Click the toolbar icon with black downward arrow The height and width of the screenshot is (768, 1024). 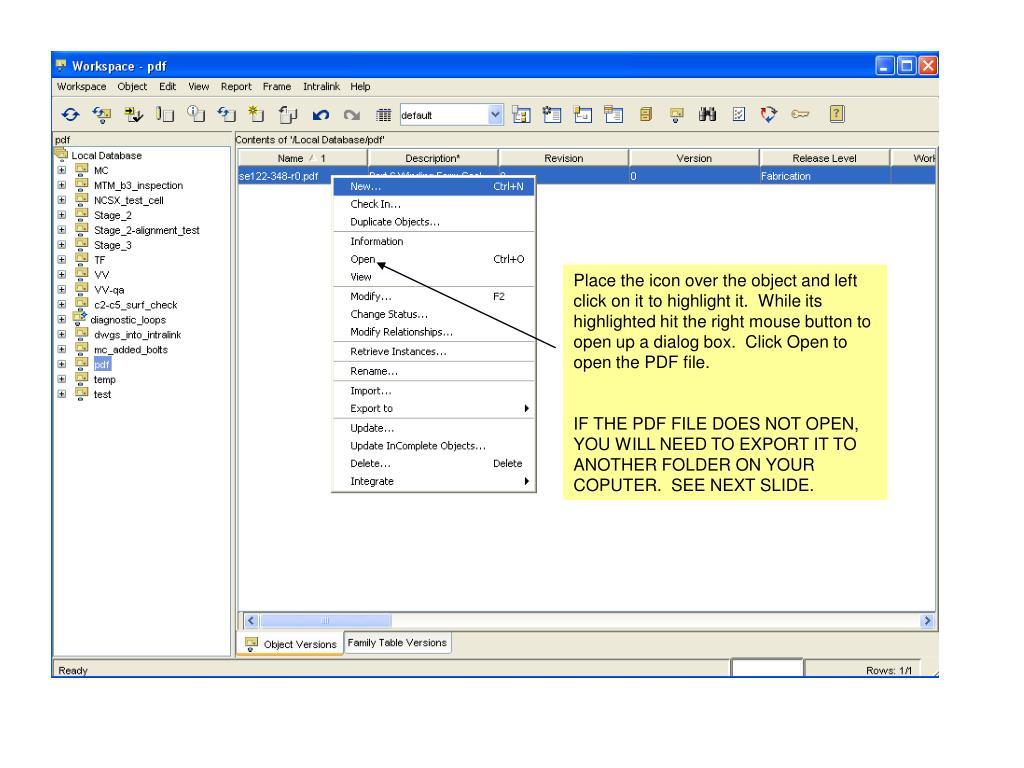point(133,115)
